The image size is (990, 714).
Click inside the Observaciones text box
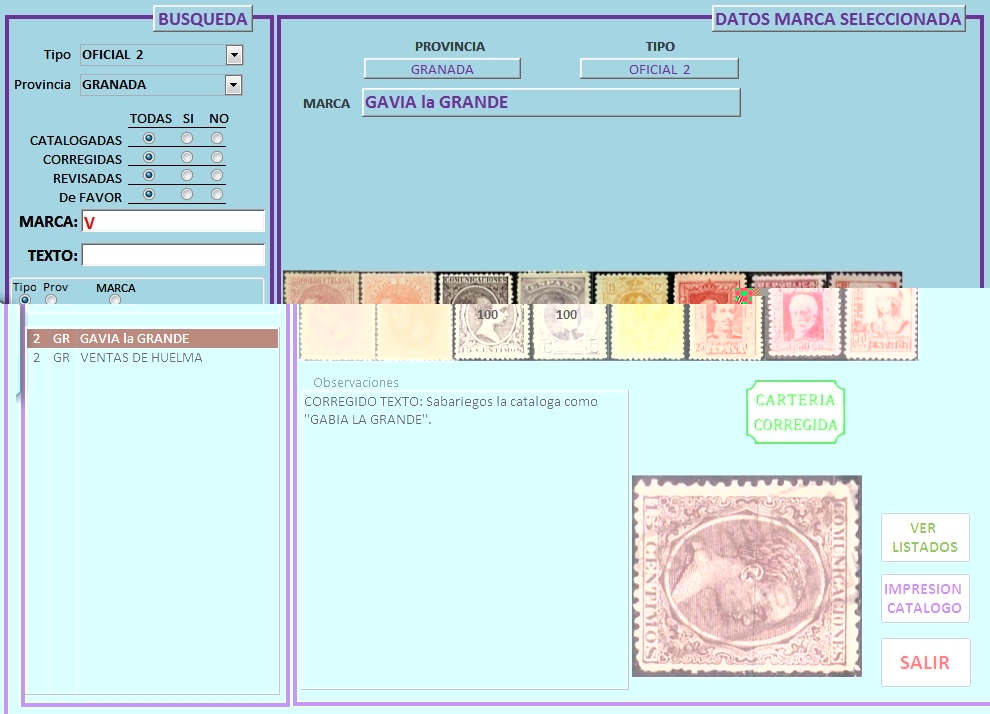(465, 540)
